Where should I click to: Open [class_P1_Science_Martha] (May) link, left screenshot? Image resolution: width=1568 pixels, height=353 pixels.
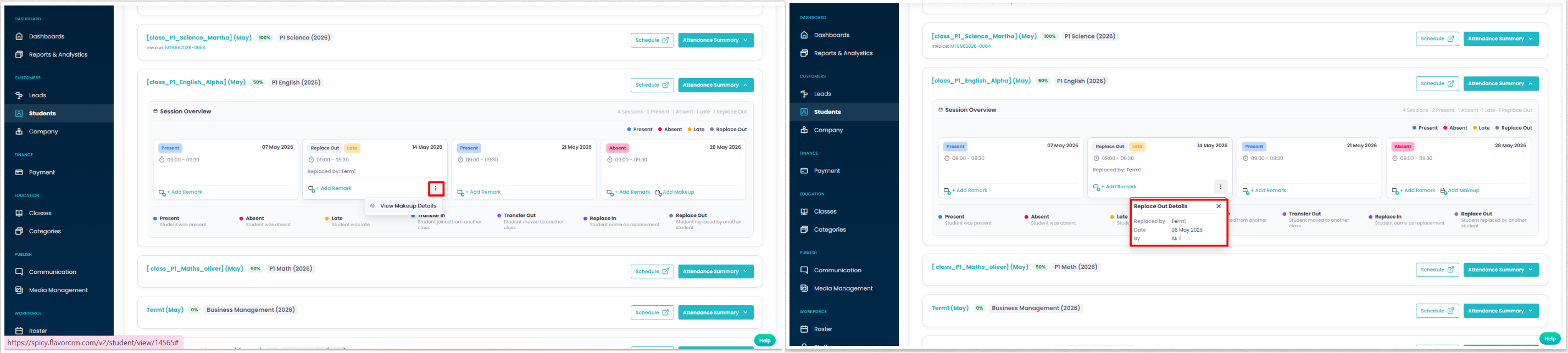(199, 38)
